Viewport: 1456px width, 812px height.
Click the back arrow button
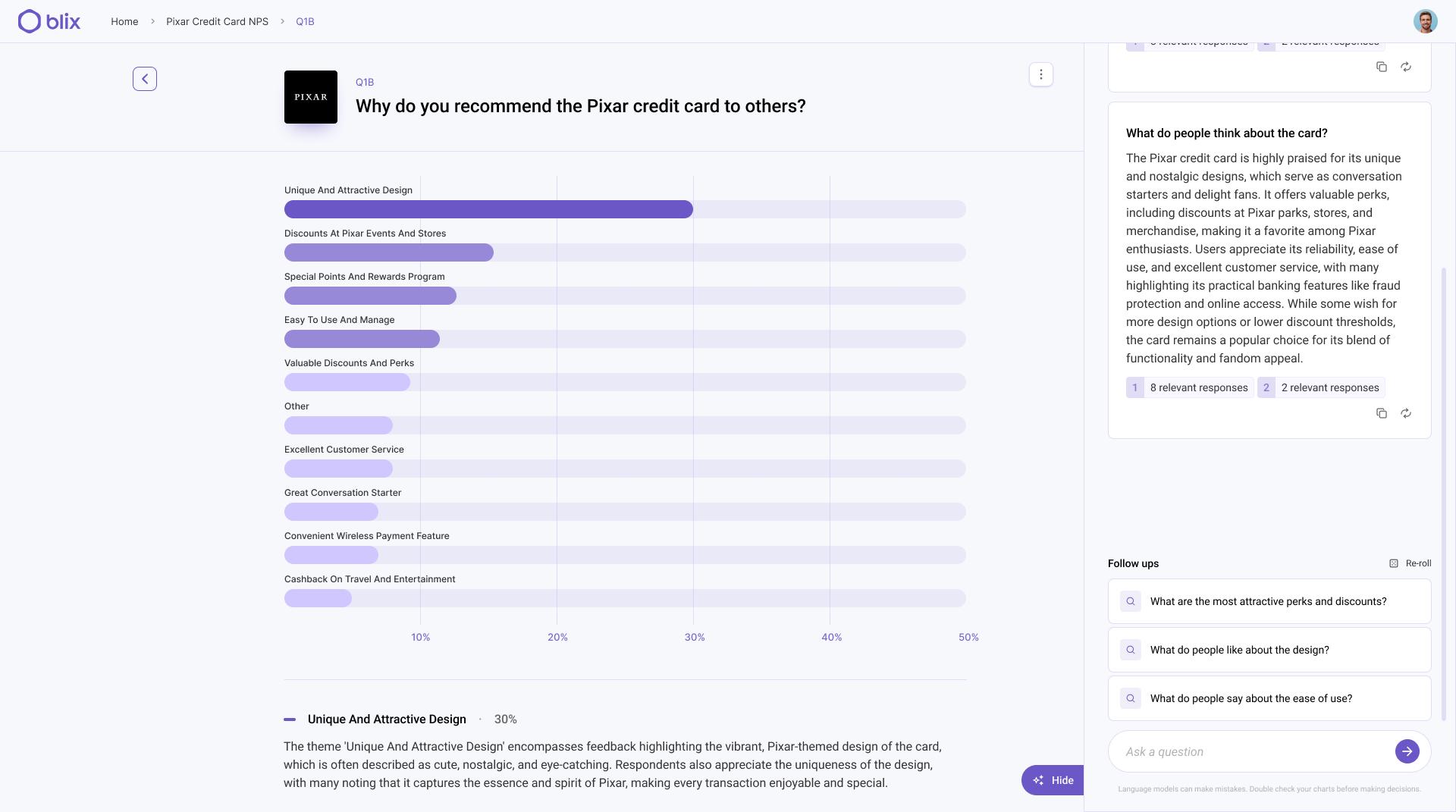coord(145,79)
